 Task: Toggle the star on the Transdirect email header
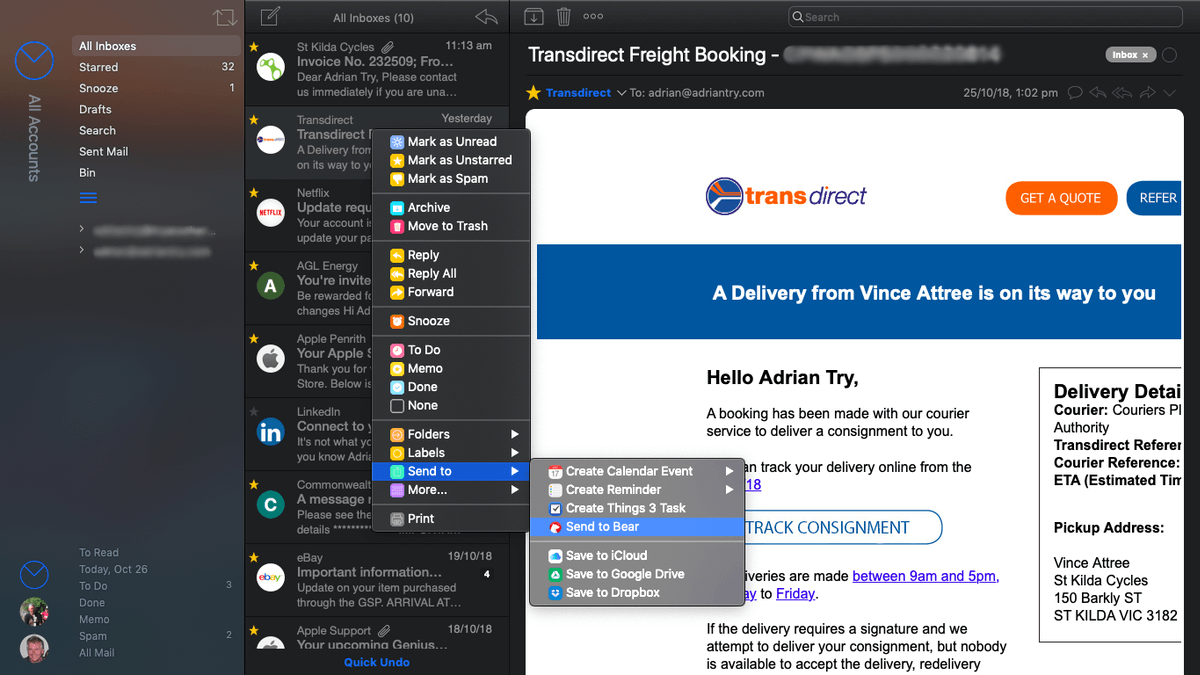(x=533, y=93)
